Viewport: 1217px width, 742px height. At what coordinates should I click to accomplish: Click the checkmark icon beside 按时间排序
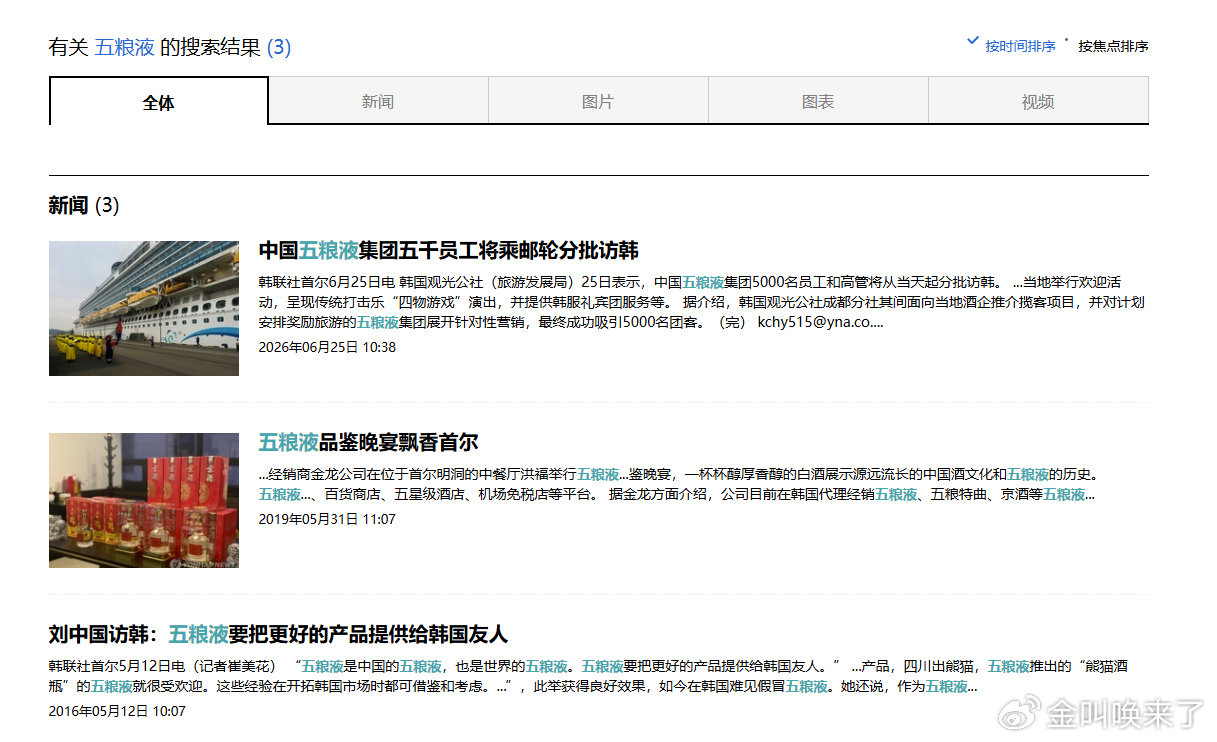coord(973,42)
